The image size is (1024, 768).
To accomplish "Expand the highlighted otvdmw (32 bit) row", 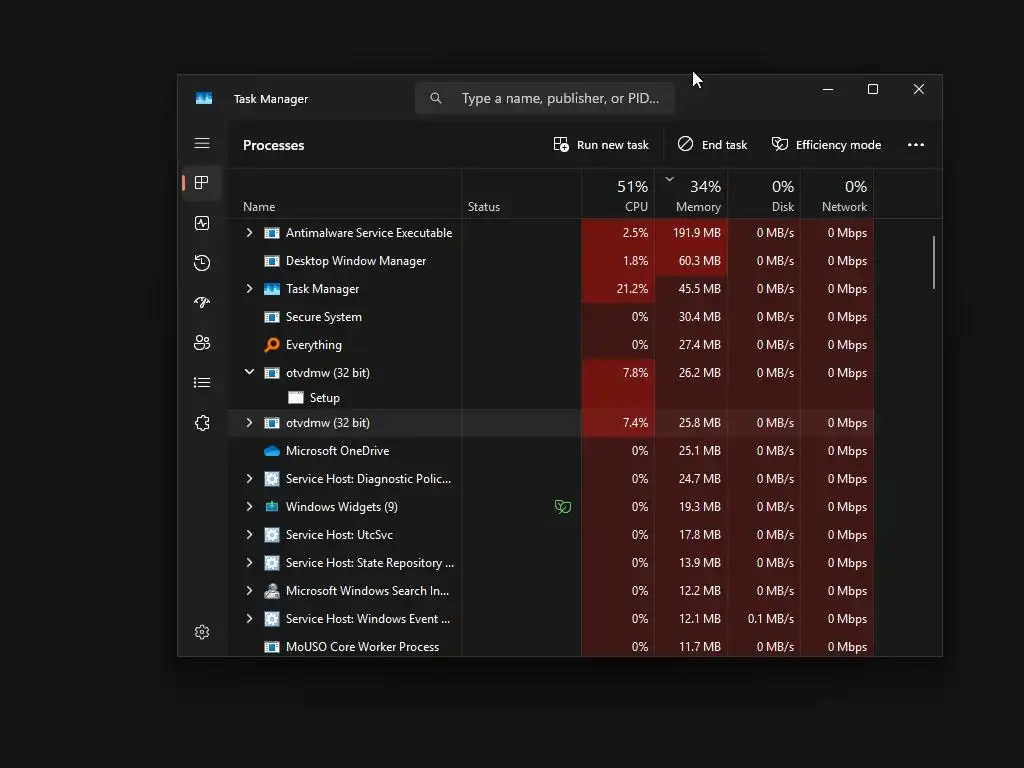I will 249,423.
